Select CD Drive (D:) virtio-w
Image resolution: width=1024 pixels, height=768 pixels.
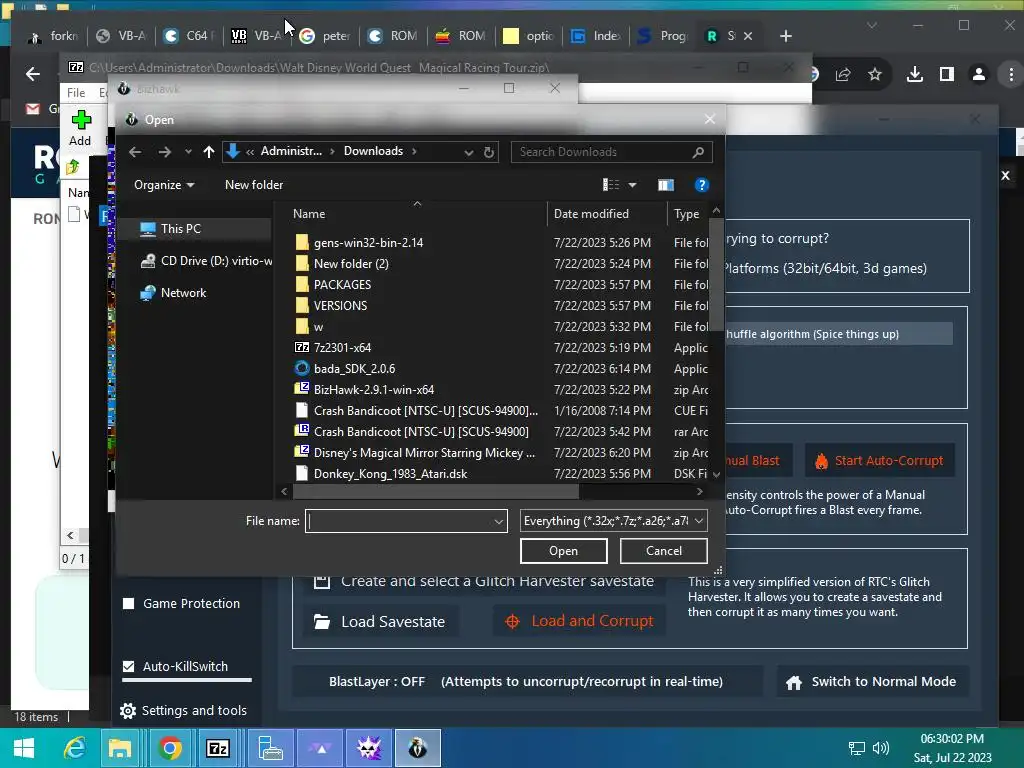[206, 261]
